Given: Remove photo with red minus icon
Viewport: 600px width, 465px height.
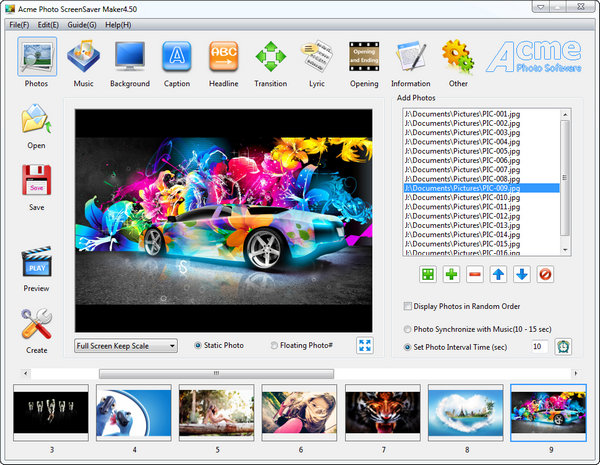Looking at the screenshot, I should point(475,273).
